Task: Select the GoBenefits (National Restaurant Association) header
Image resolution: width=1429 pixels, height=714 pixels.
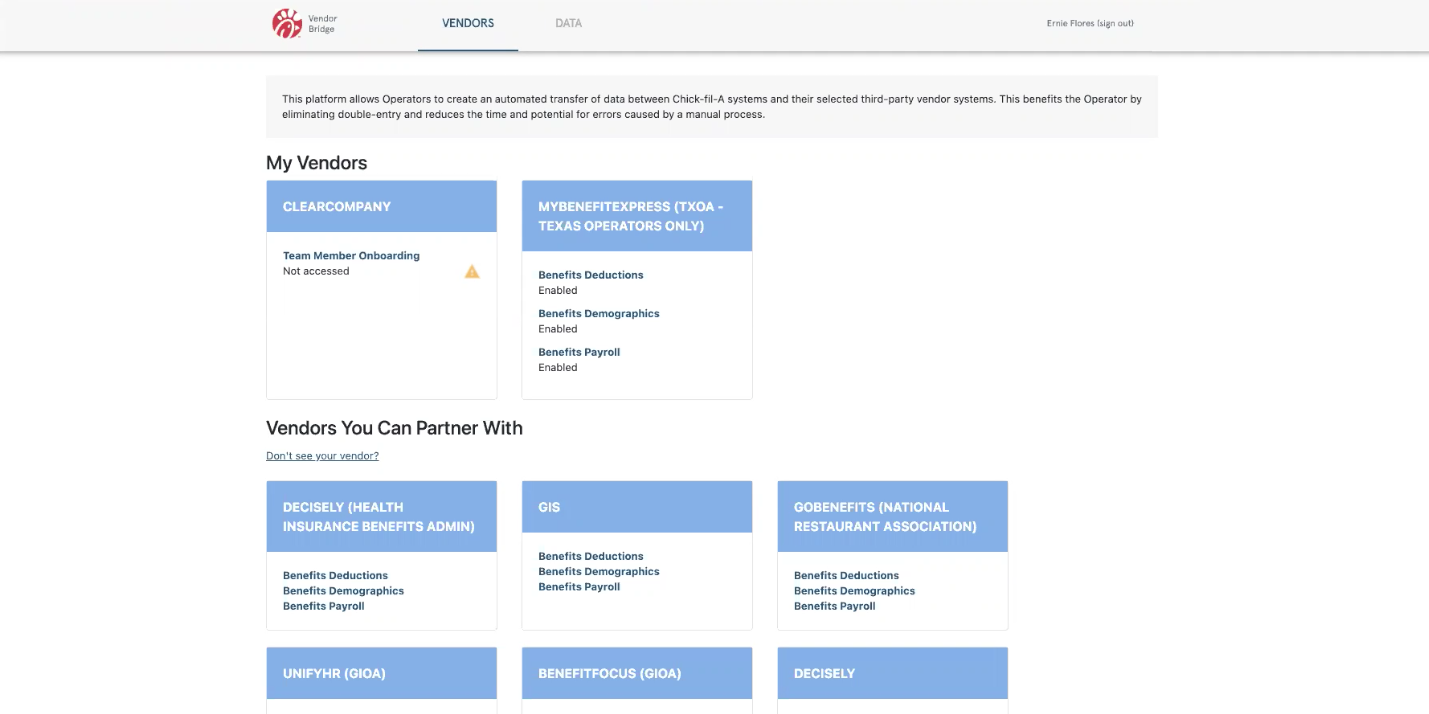Action: click(893, 517)
